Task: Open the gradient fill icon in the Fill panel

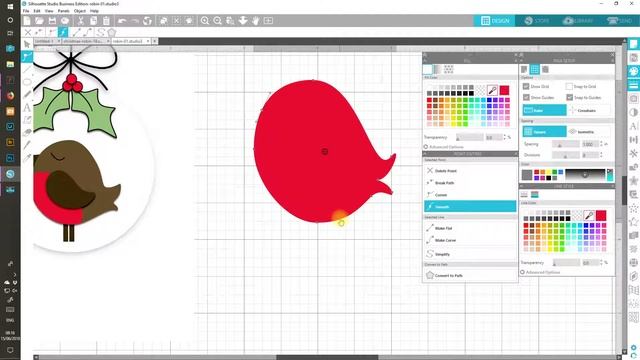Action: pos(438,69)
